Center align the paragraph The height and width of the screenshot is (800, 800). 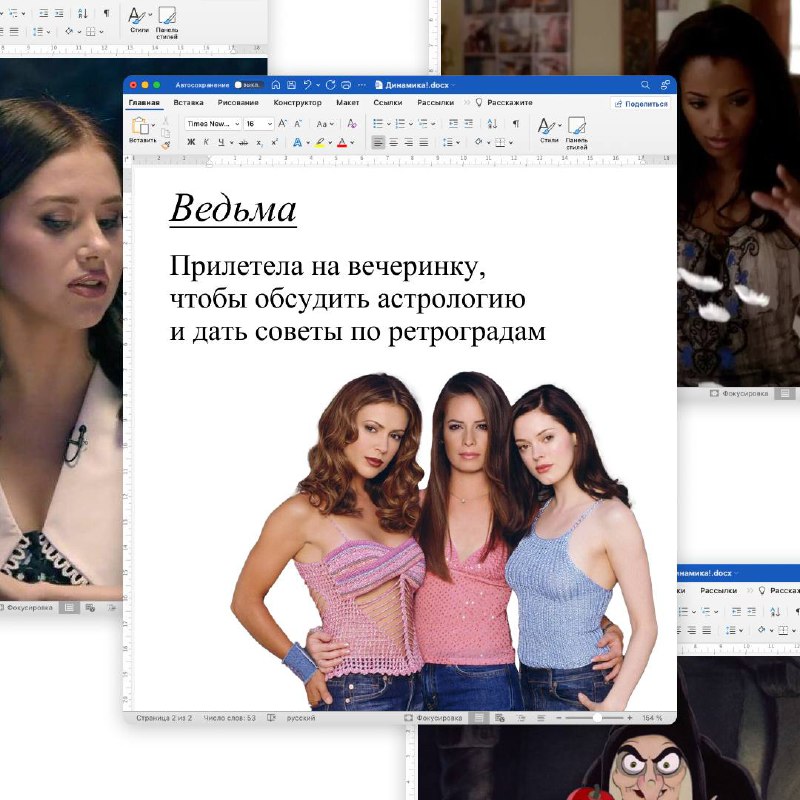[x=393, y=142]
